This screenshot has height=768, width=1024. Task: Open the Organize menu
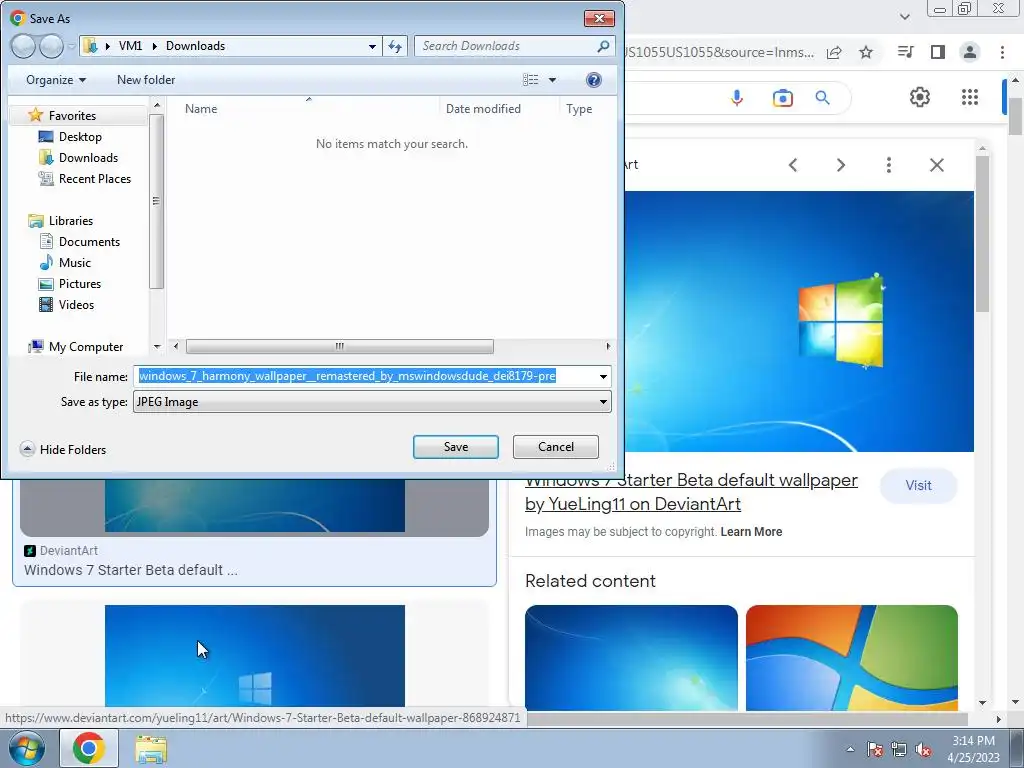pyautogui.click(x=56, y=80)
